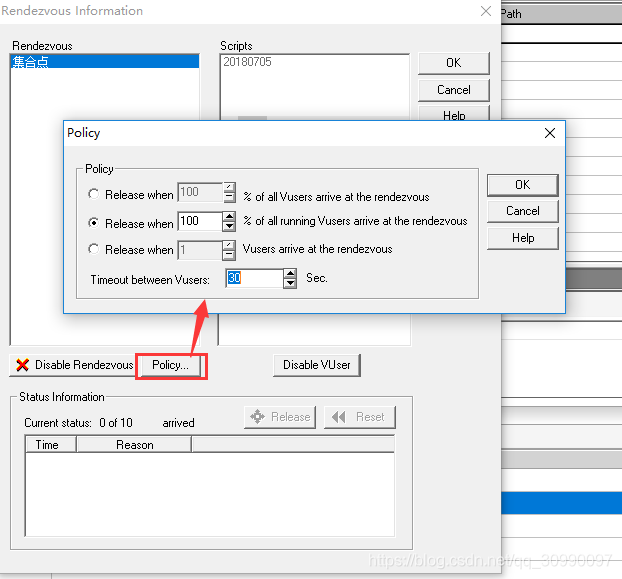The image size is (622, 579).
Task: Decrease the Timeout between Vusers seconds
Action: pyautogui.click(x=290, y=283)
